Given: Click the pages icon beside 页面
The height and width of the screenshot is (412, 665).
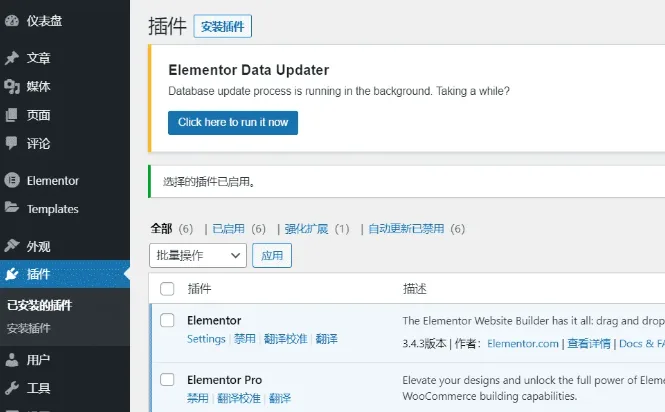Looking at the screenshot, I should click(x=12, y=115).
